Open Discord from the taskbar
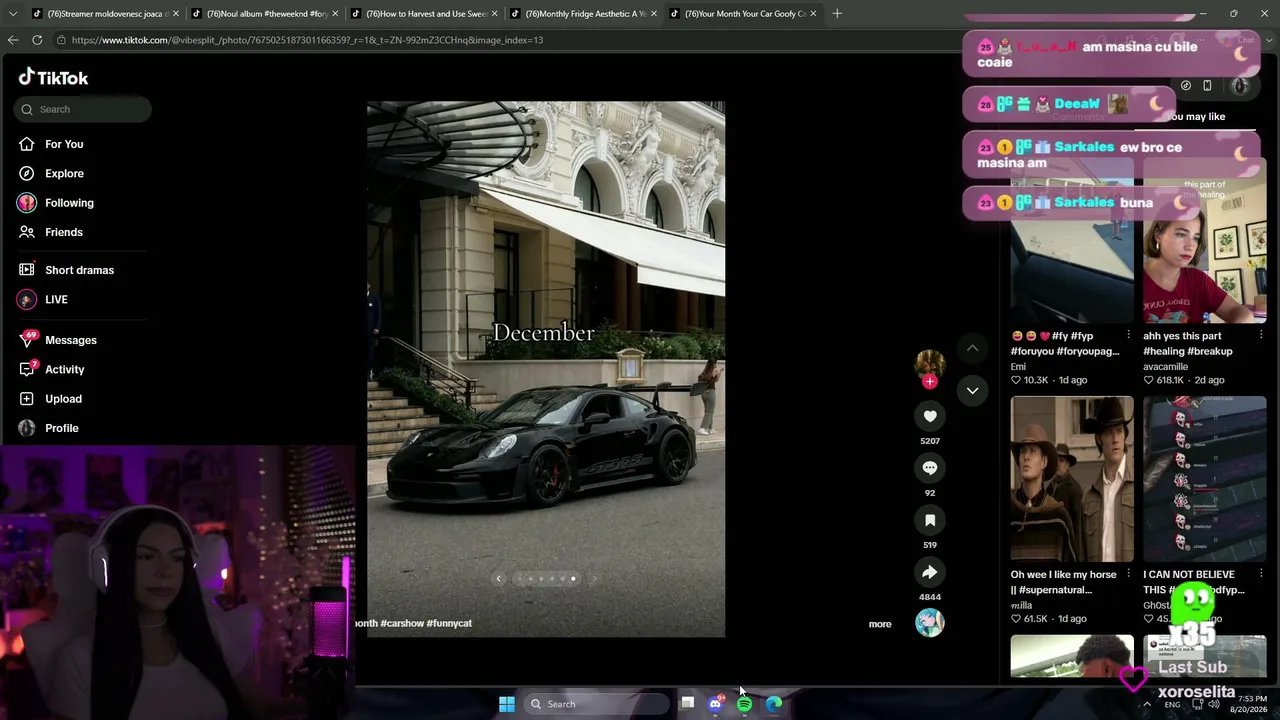Image resolution: width=1280 pixels, height=720 pixels. [715, 704]
